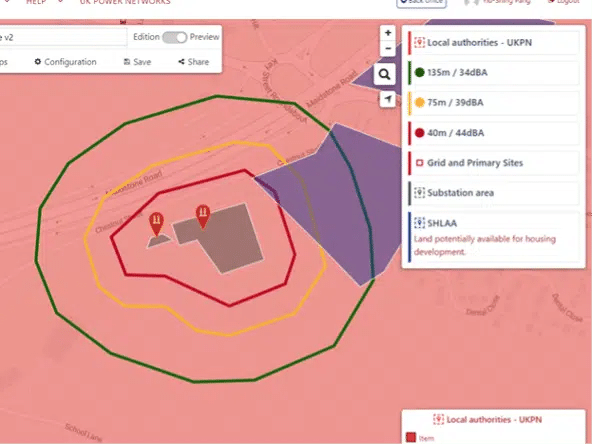The image size is (593, 445).
Task: Click the zoom in plus button
Action: point(388,33)
